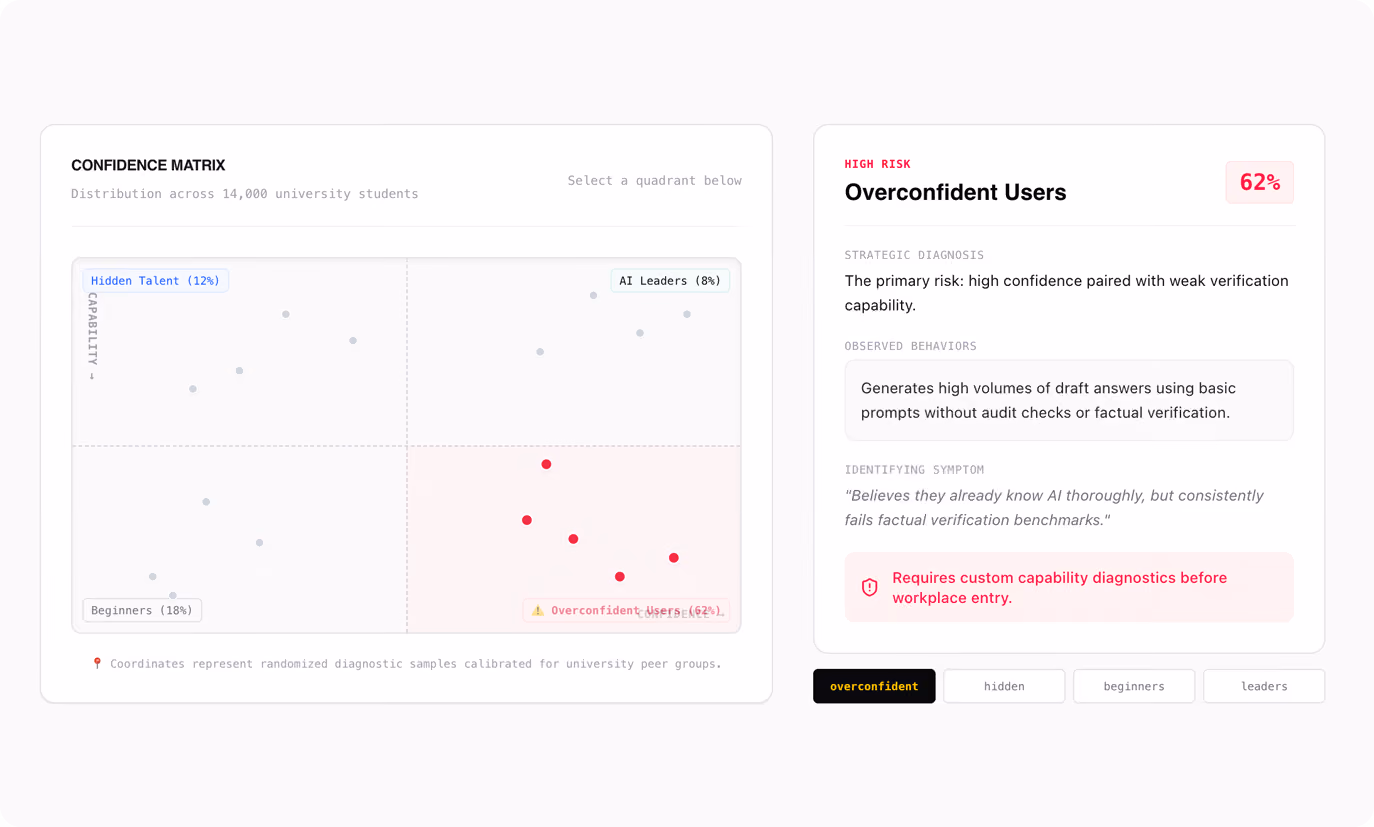Viewport: 1374px width, 827px height.
Task: Click the rightmost red dot in overconfident quadrant
Action: tap(674, 558)
